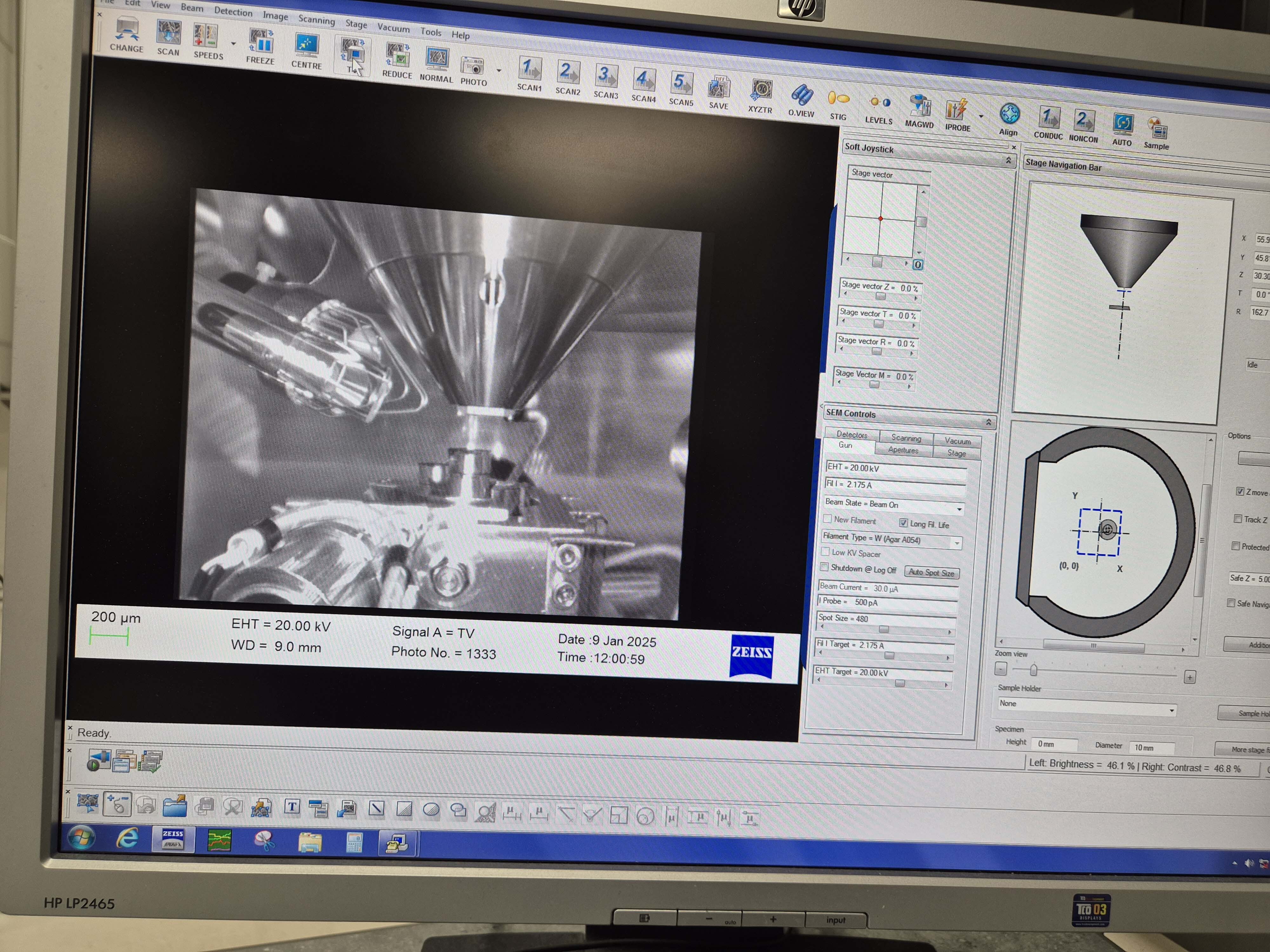Screen dimensions: 1270x952
Task: Open the Sample Holder None dropdown
Action: [x=1171, y=711]
